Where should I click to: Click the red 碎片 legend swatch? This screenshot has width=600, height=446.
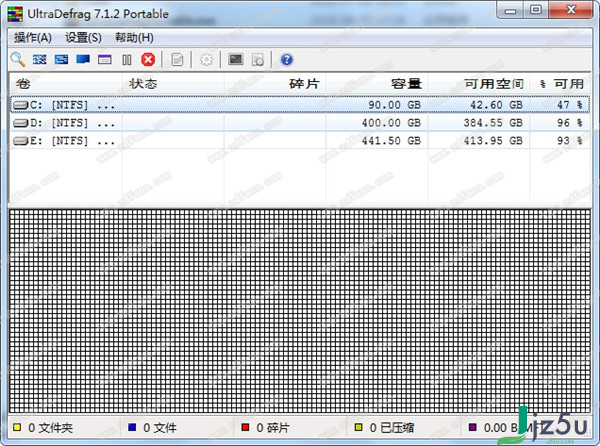coord(245,427)
